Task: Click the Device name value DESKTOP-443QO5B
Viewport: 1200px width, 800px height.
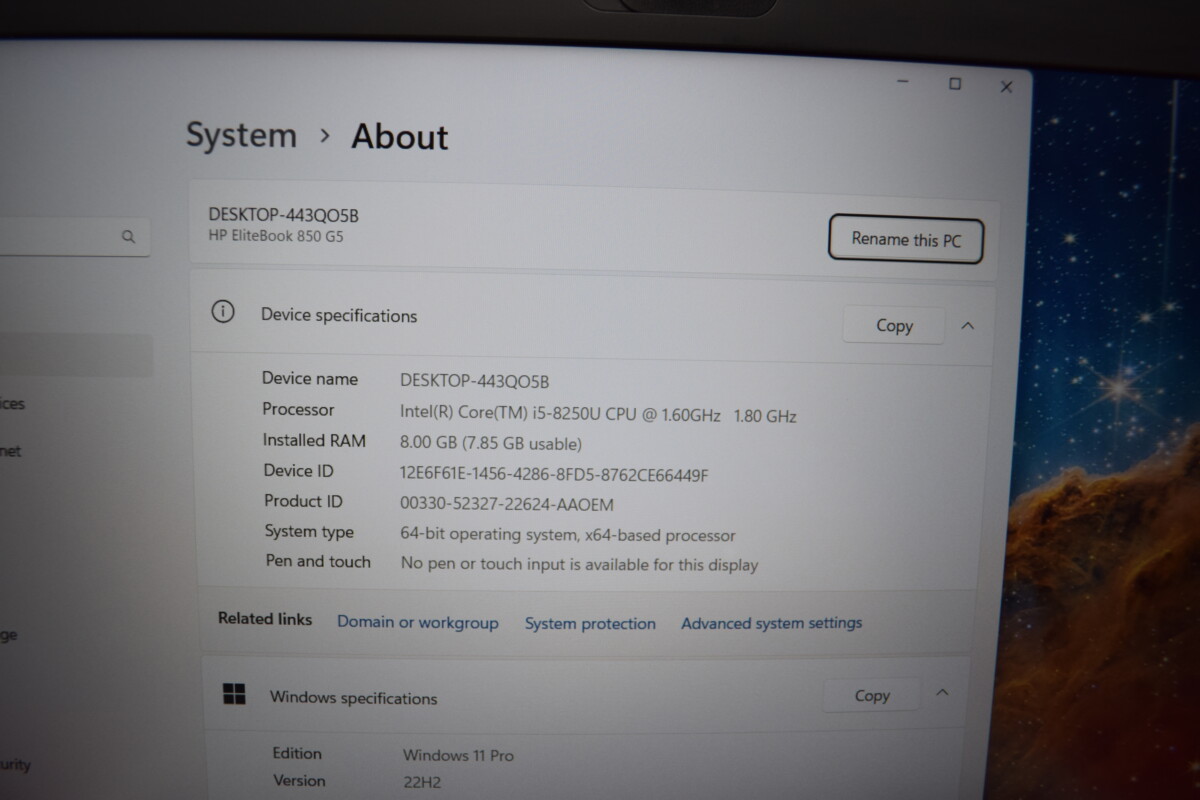Action: point(474,381)
